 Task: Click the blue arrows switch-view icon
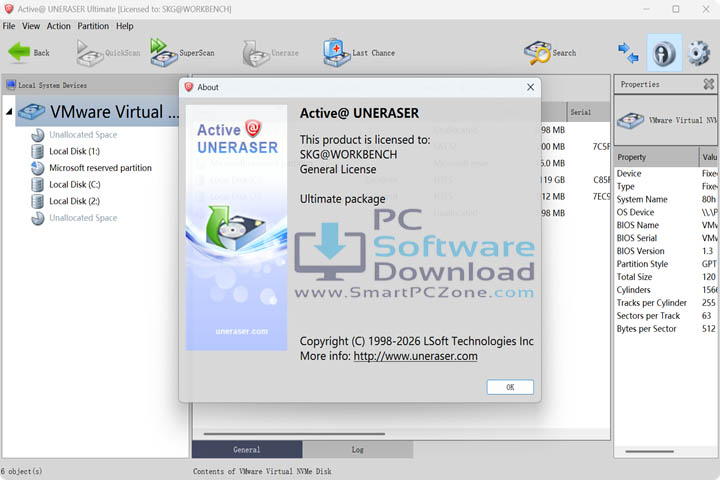[x=628, y=53]
